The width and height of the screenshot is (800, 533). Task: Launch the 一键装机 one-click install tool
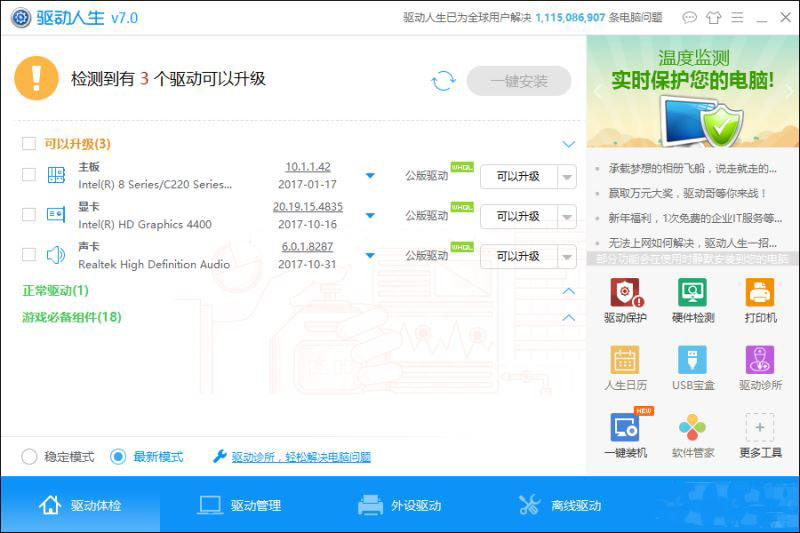[625, 435]
